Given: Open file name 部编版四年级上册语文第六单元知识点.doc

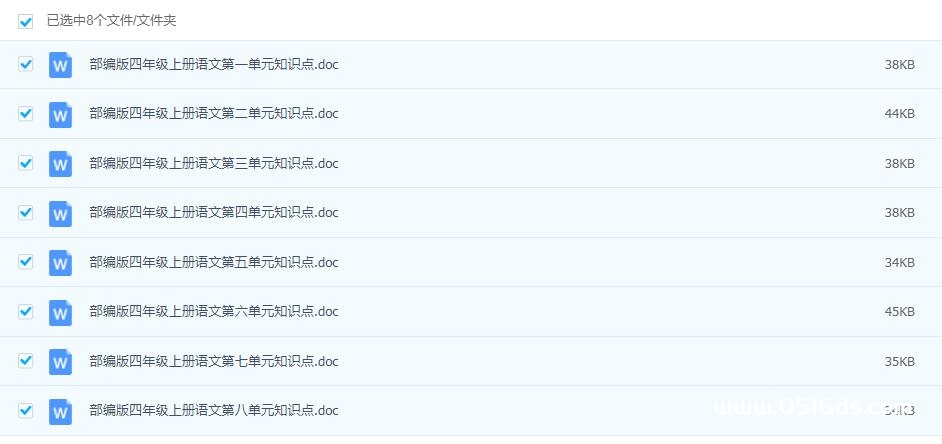Looking at the screenshot, I should 214,311.
